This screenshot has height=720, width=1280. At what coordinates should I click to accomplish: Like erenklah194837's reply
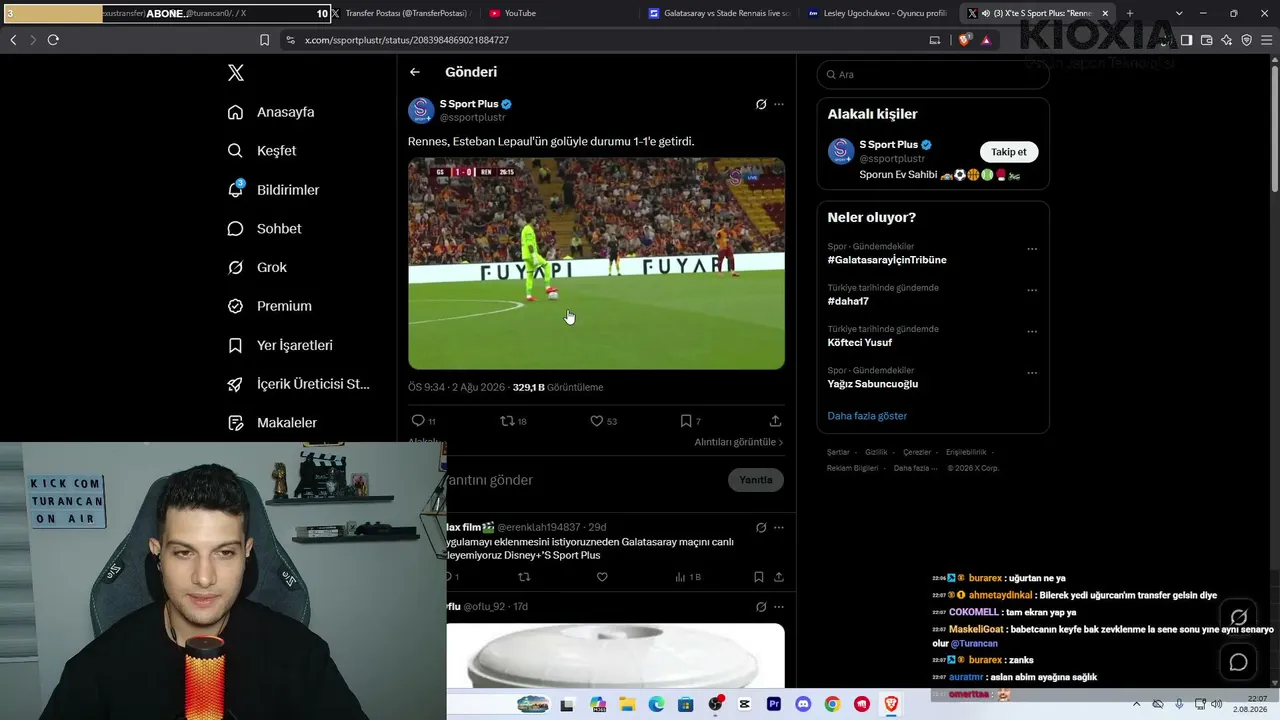602,577
